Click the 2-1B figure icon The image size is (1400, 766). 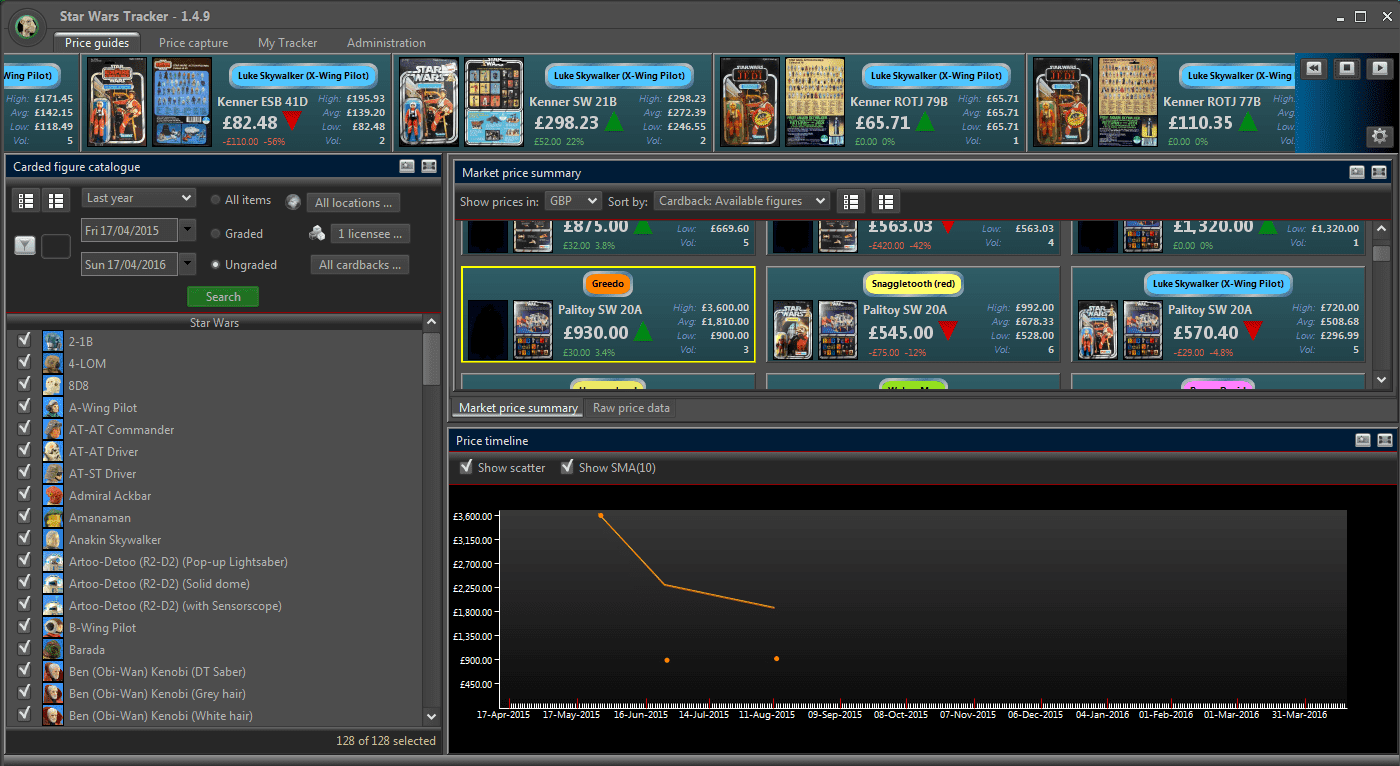[53, 342]
